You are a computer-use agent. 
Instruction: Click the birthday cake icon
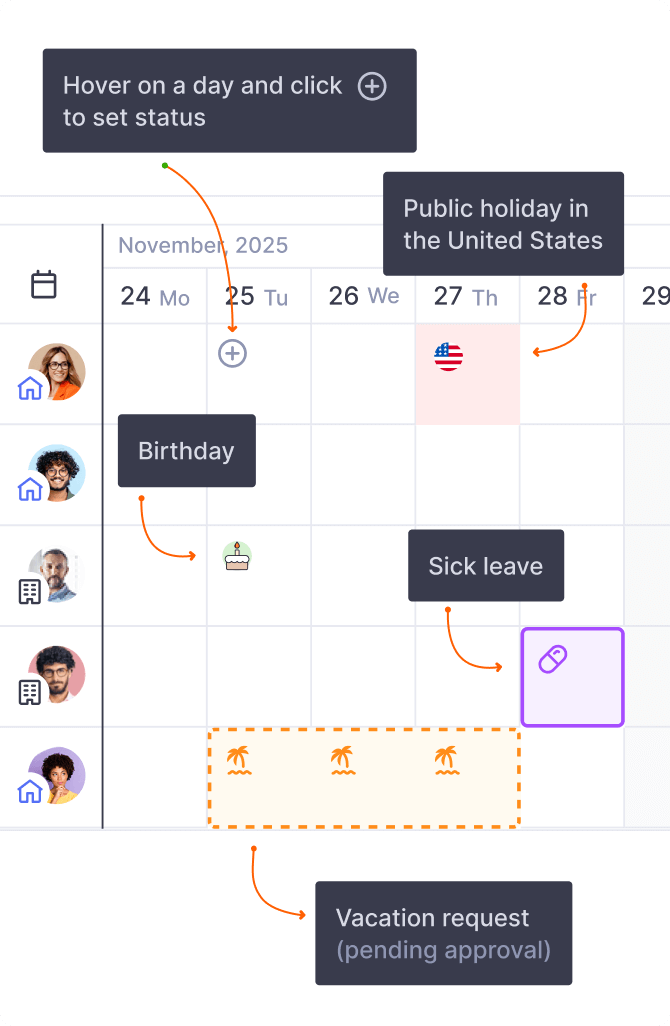coord(237,556)
